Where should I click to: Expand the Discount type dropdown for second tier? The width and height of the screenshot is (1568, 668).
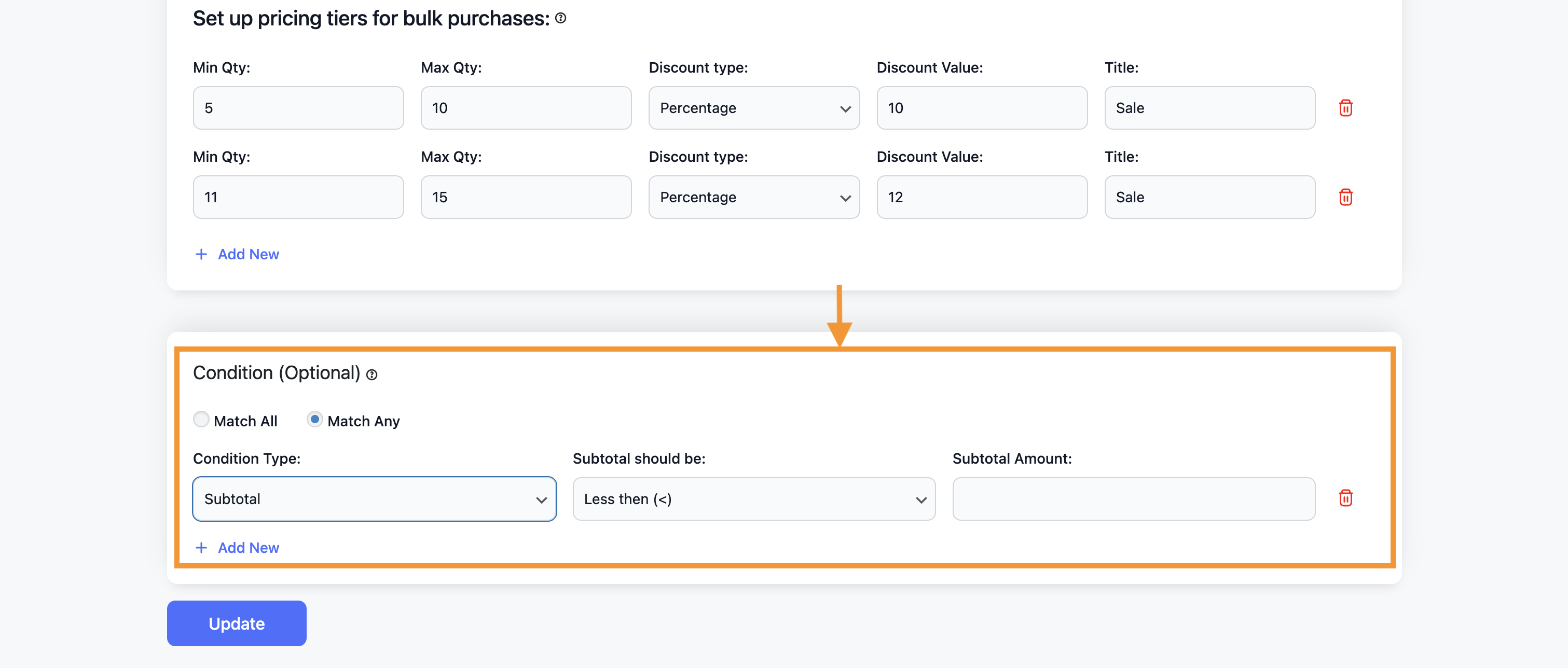pos(754,197)
